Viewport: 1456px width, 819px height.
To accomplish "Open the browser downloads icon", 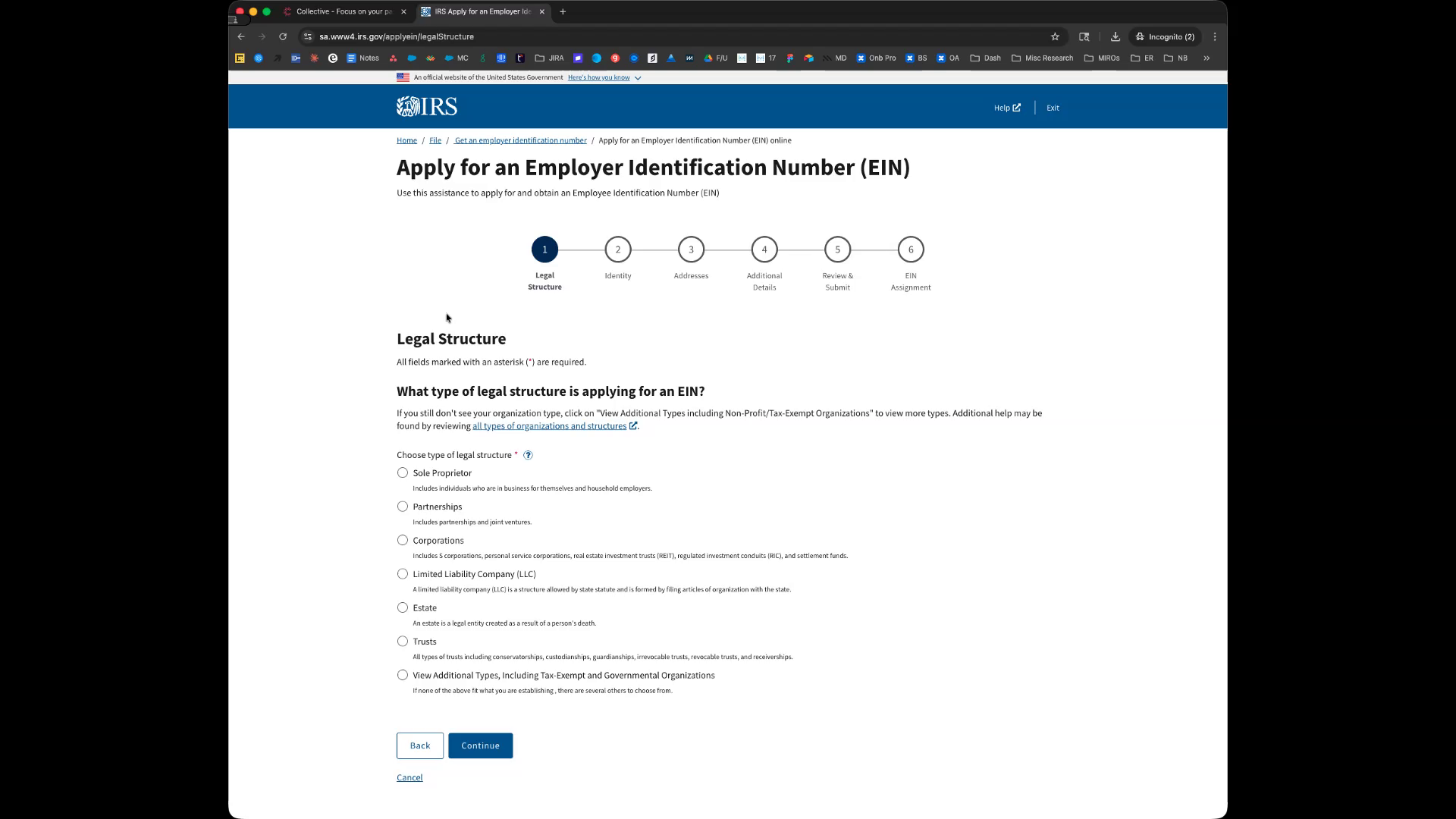I will pos(1115,36).
